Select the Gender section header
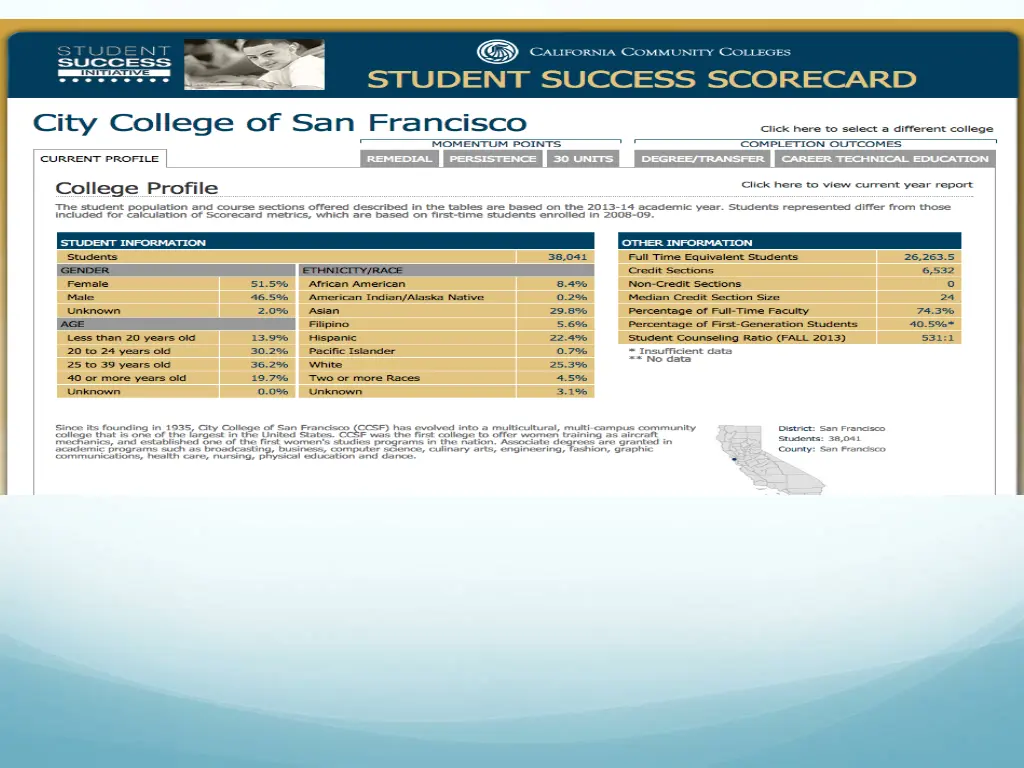This screenshot has width=1024, height=768. click(176, 270)
